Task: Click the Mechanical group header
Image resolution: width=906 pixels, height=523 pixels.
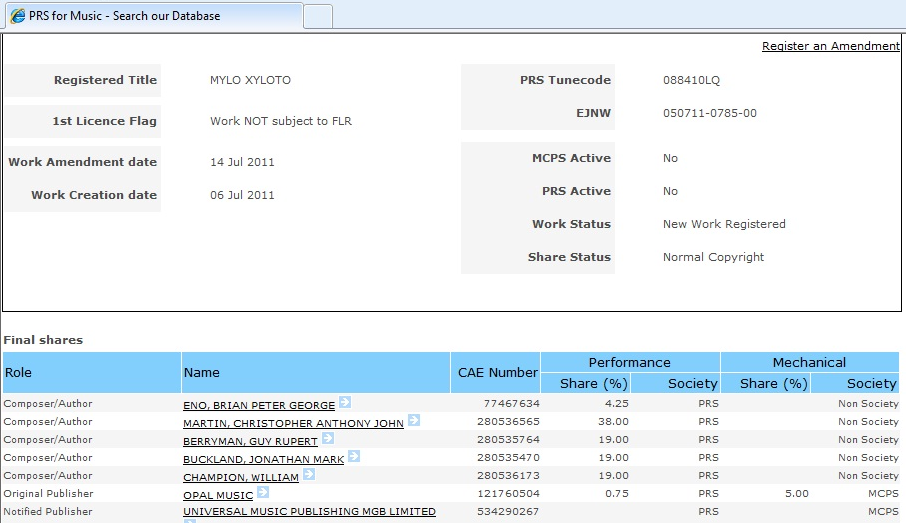Action: click(x=810, y=362)
